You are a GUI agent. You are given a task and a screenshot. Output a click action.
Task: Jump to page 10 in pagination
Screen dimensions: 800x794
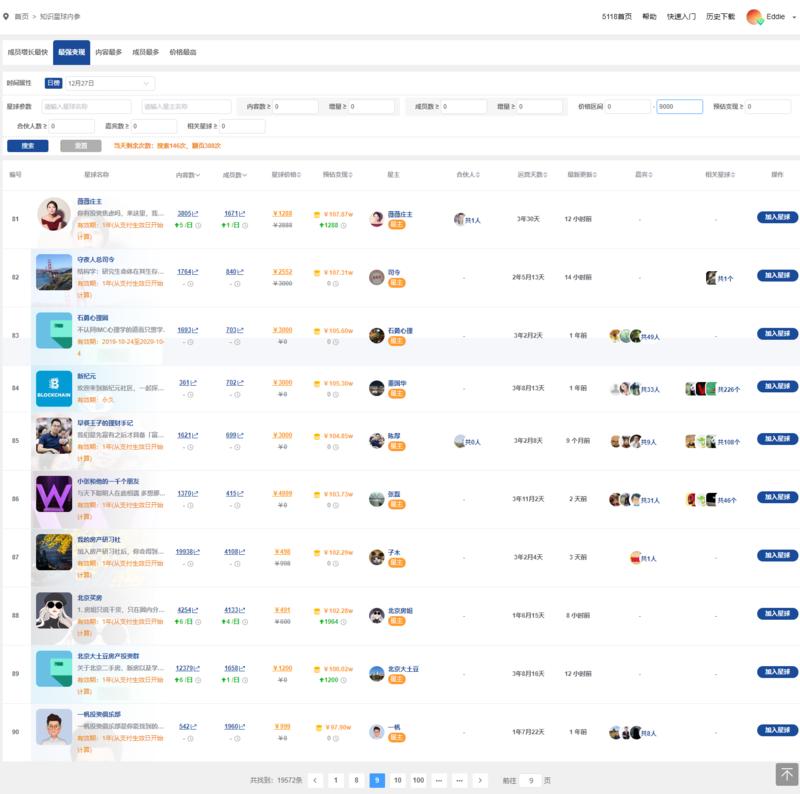[x=398, y=780]
